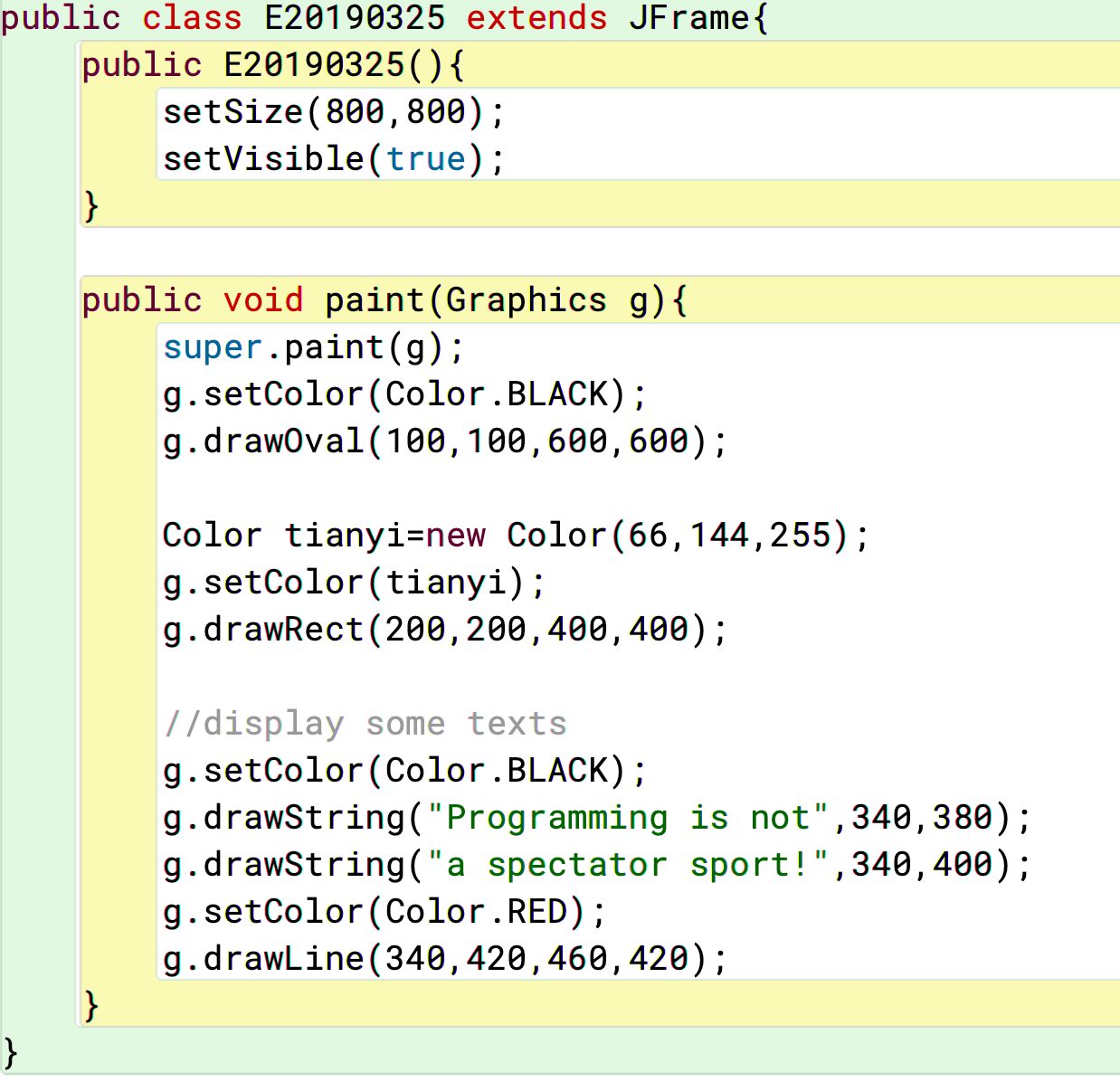Click the g.drawOval(100,100,600,600) line

pyautogui.click(x=444, y=441)
